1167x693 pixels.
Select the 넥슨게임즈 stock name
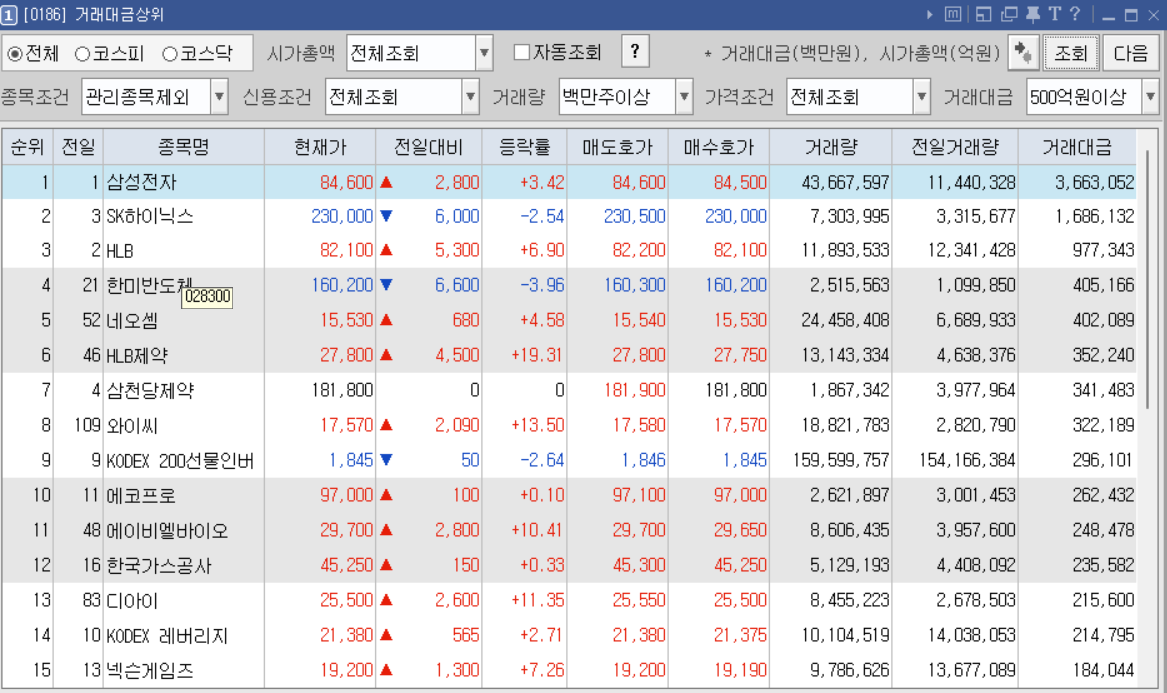[x=150, y=670]
